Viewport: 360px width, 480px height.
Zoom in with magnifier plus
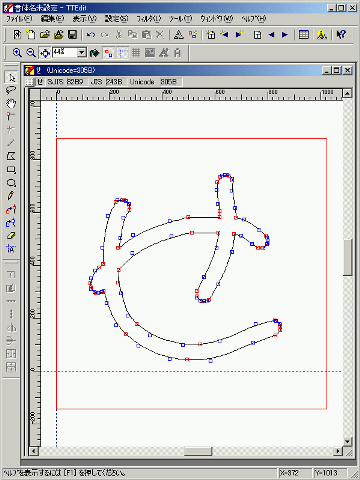[x=17, y=53]
